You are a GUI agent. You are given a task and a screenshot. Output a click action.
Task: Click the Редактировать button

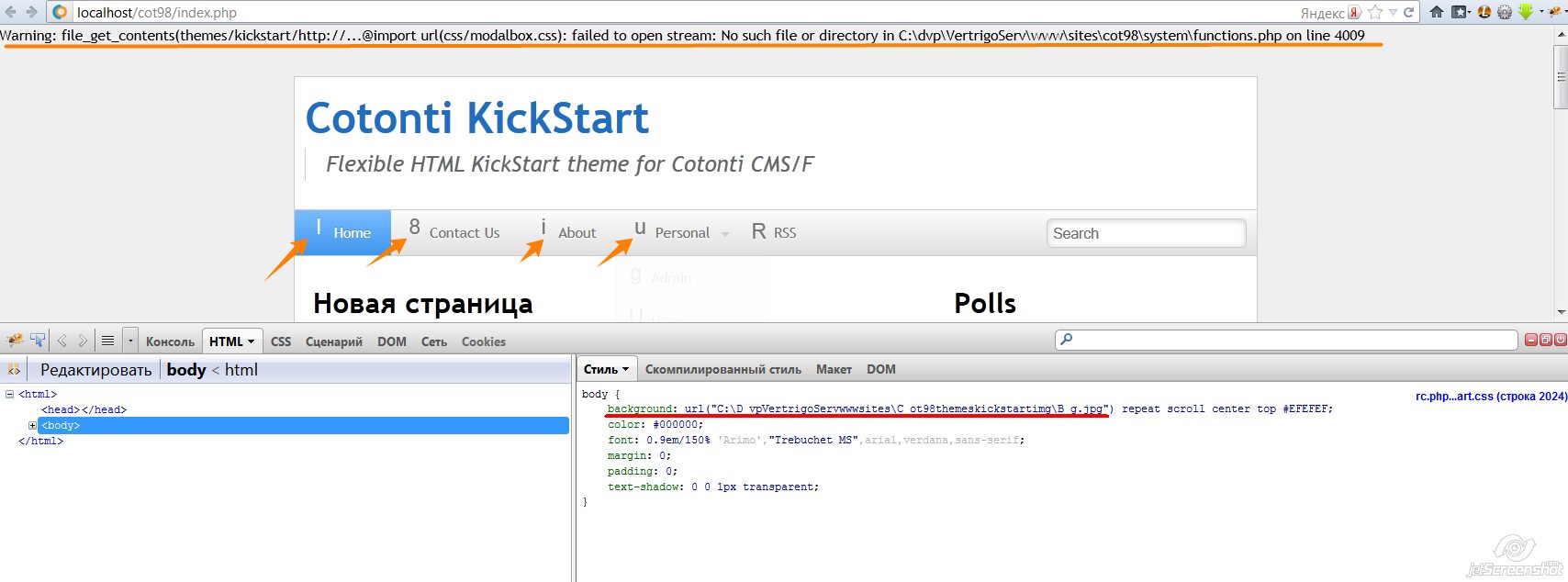(x=95, y=370)
